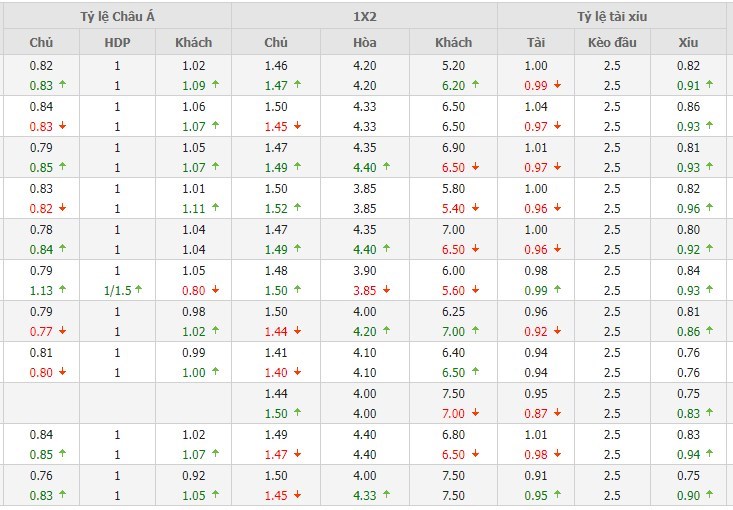This screenshot has height=510, width=733.
Task: Click the Hòa column header
Action: 365,43
